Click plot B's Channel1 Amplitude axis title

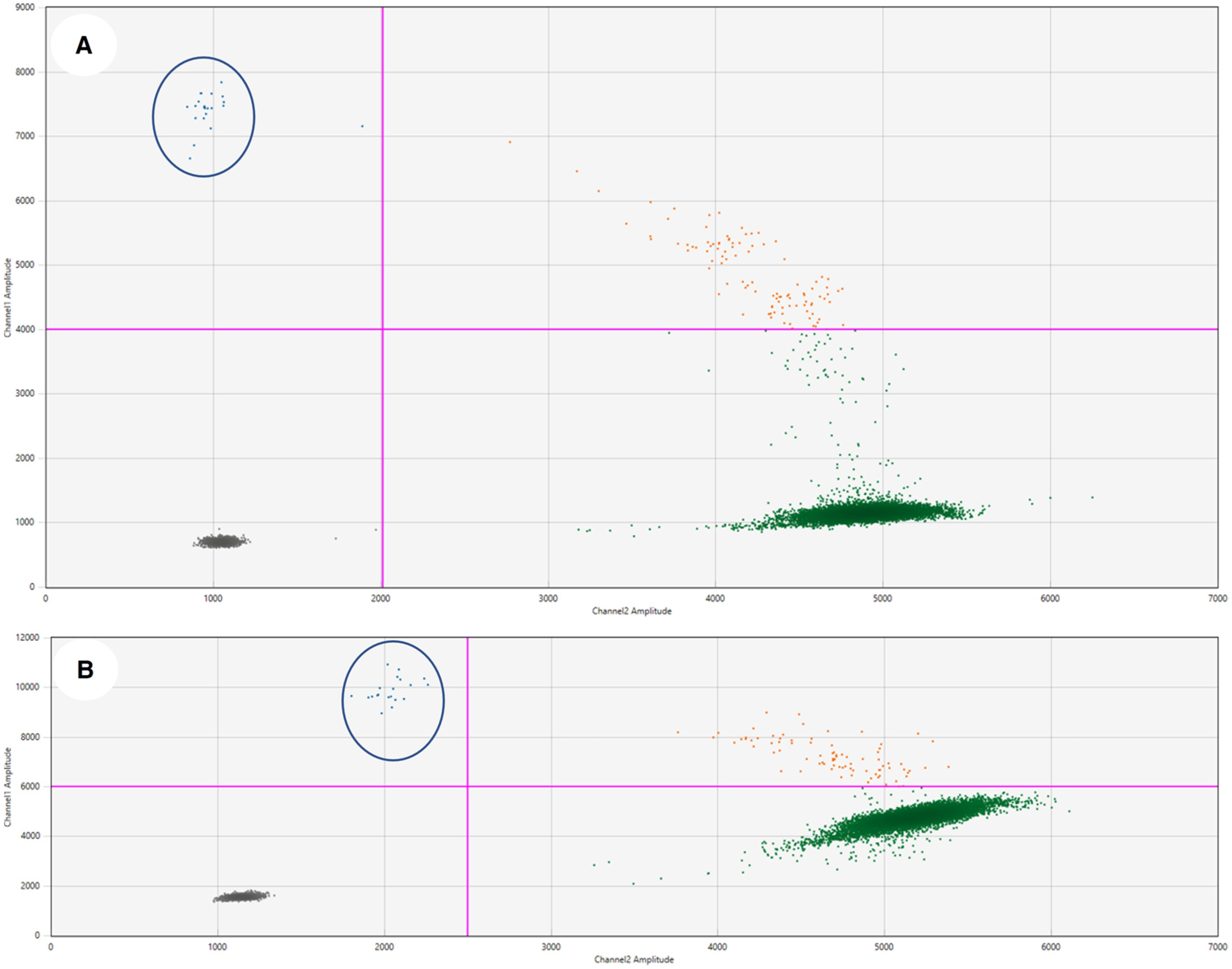tap(7, 787)
